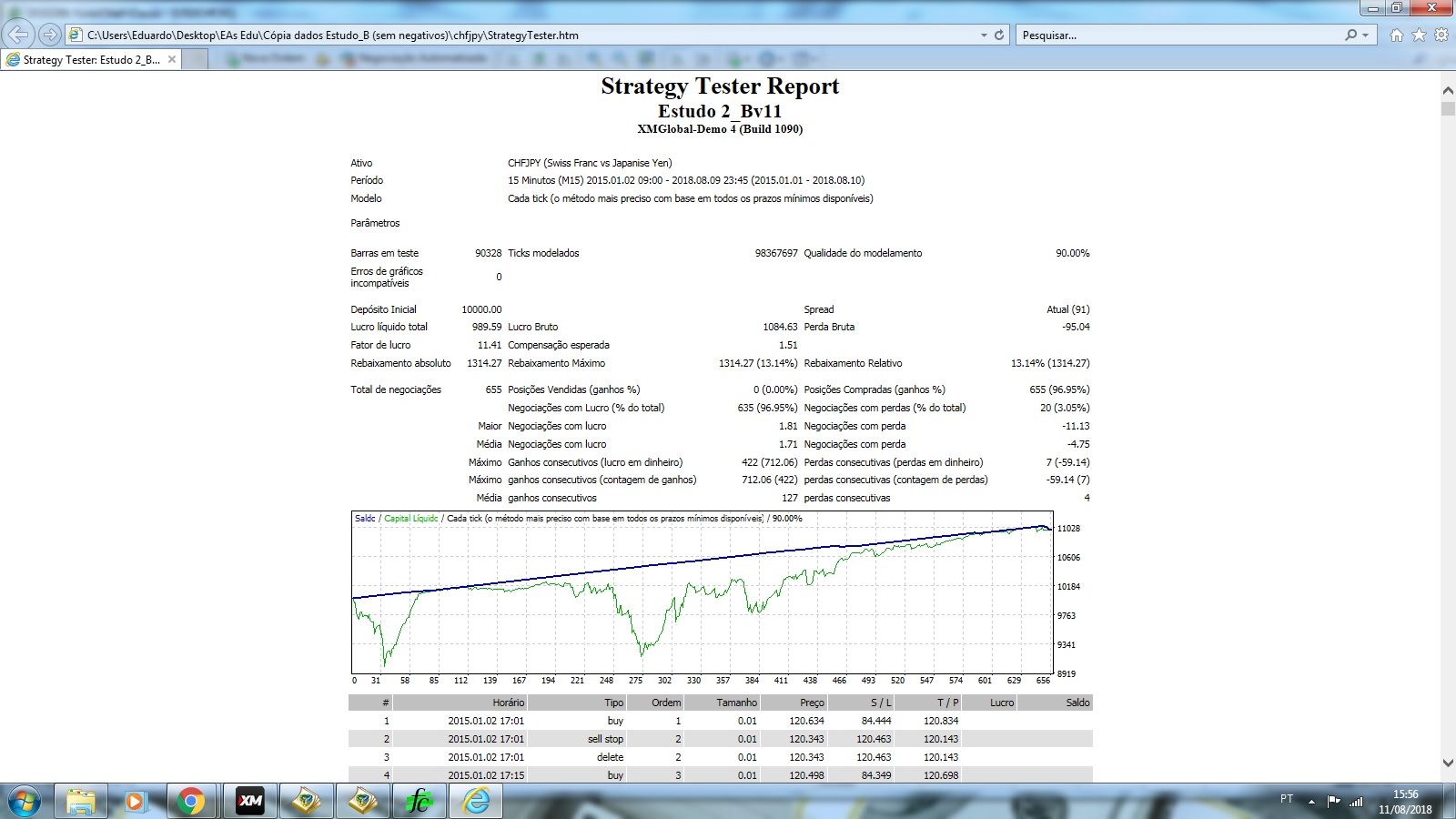Viewport: 1456px width, 819px height.
Task: Click the browser Forward arrow button
Action: [x=50, y=35]
